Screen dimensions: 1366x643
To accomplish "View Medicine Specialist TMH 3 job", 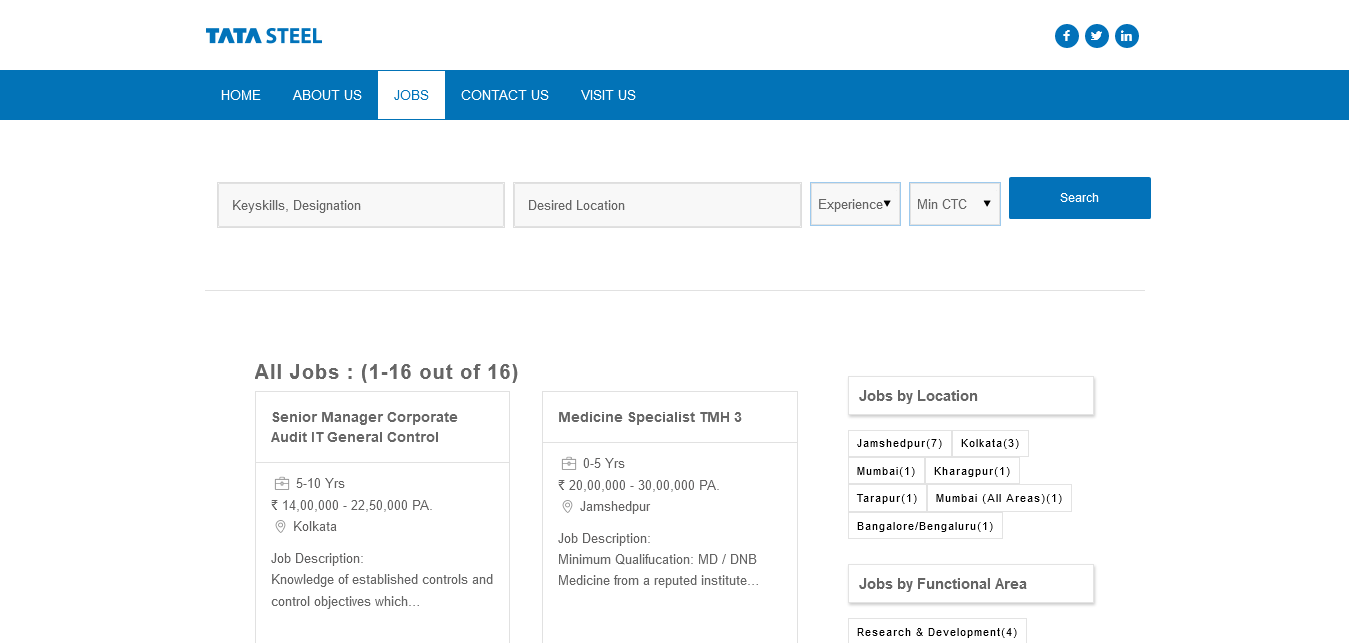I will pos(650,417).
